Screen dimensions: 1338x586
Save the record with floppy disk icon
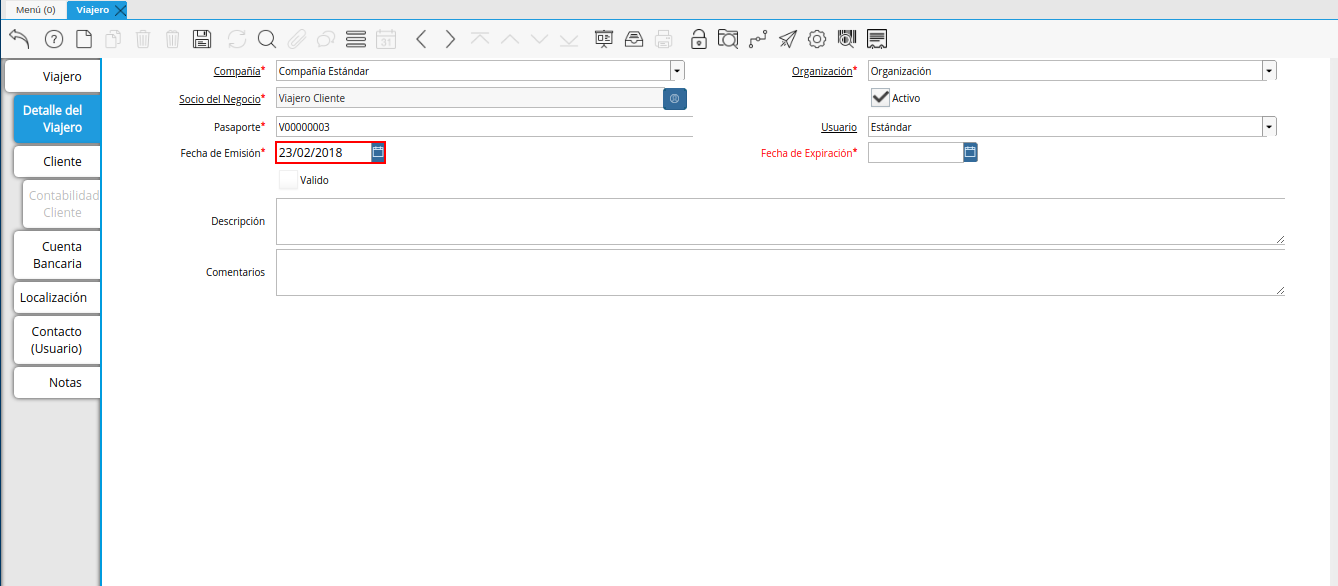click(x=202, y=39)
